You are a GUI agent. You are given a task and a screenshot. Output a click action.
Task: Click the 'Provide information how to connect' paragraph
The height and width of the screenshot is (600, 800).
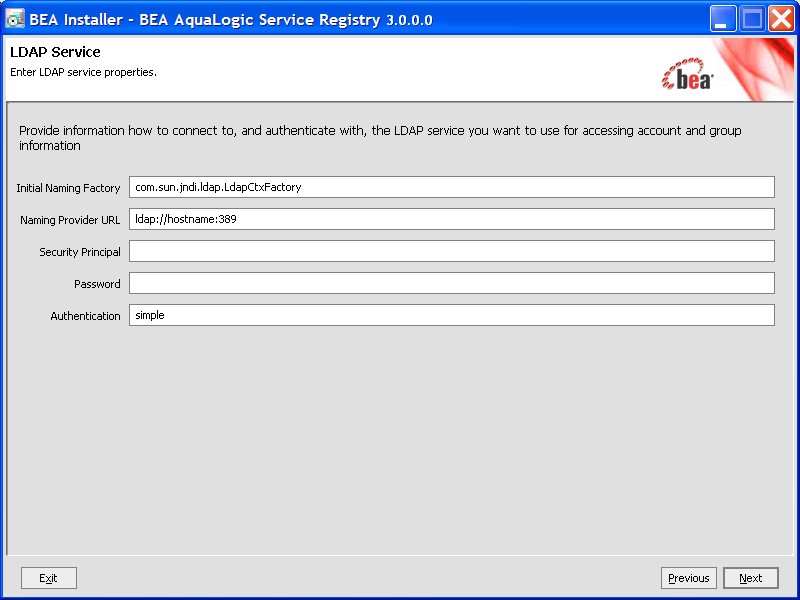[x=380, y=138]
